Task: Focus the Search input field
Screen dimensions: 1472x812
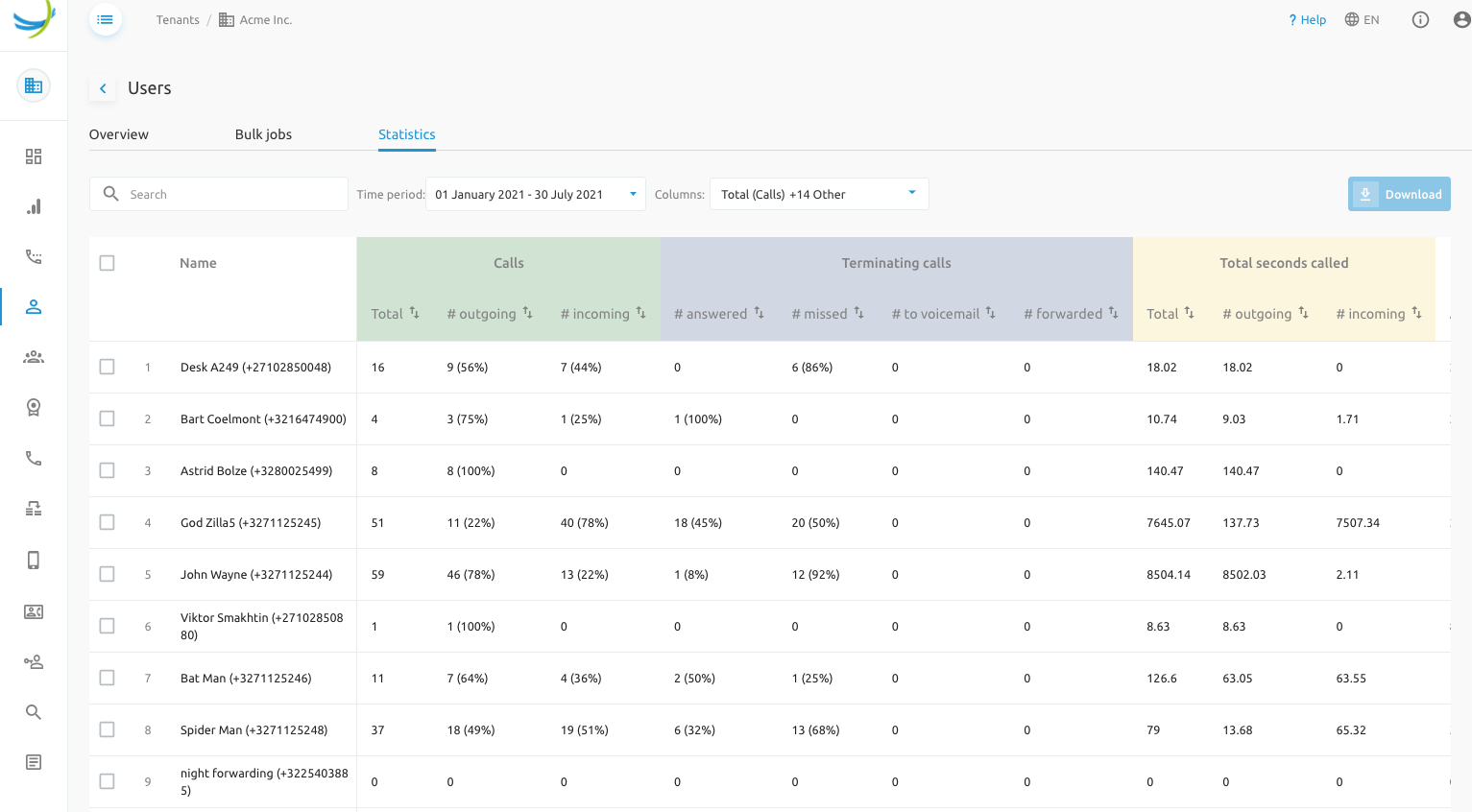Action: coord(219,194)
